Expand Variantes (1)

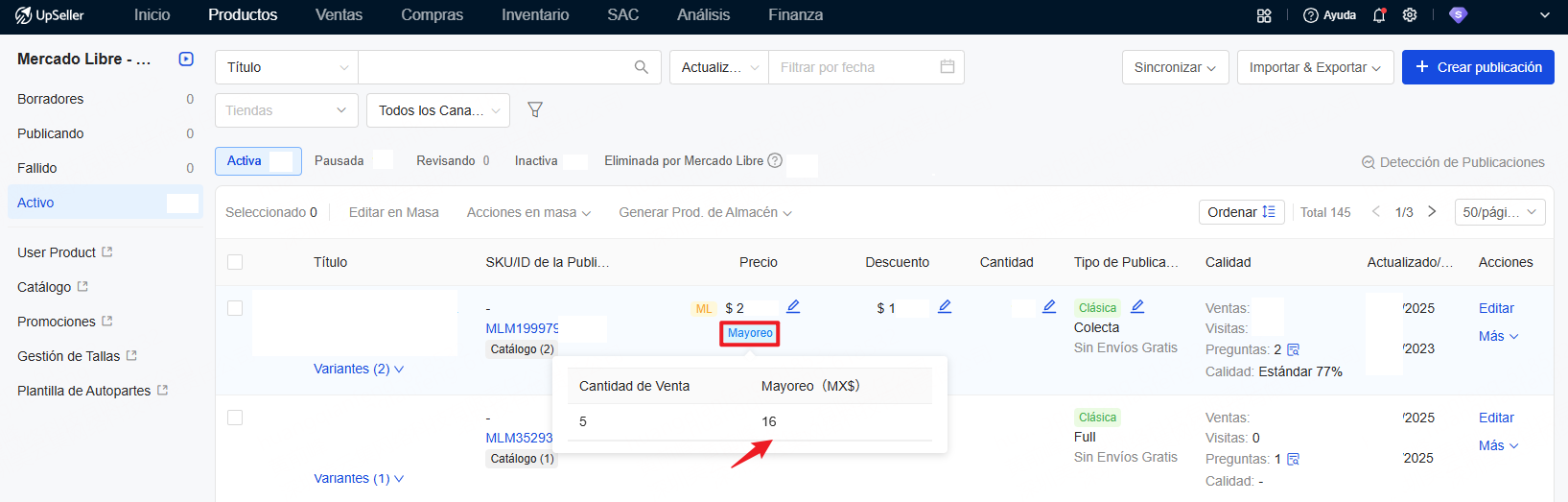pyautogui.click(x=359, y=478)
